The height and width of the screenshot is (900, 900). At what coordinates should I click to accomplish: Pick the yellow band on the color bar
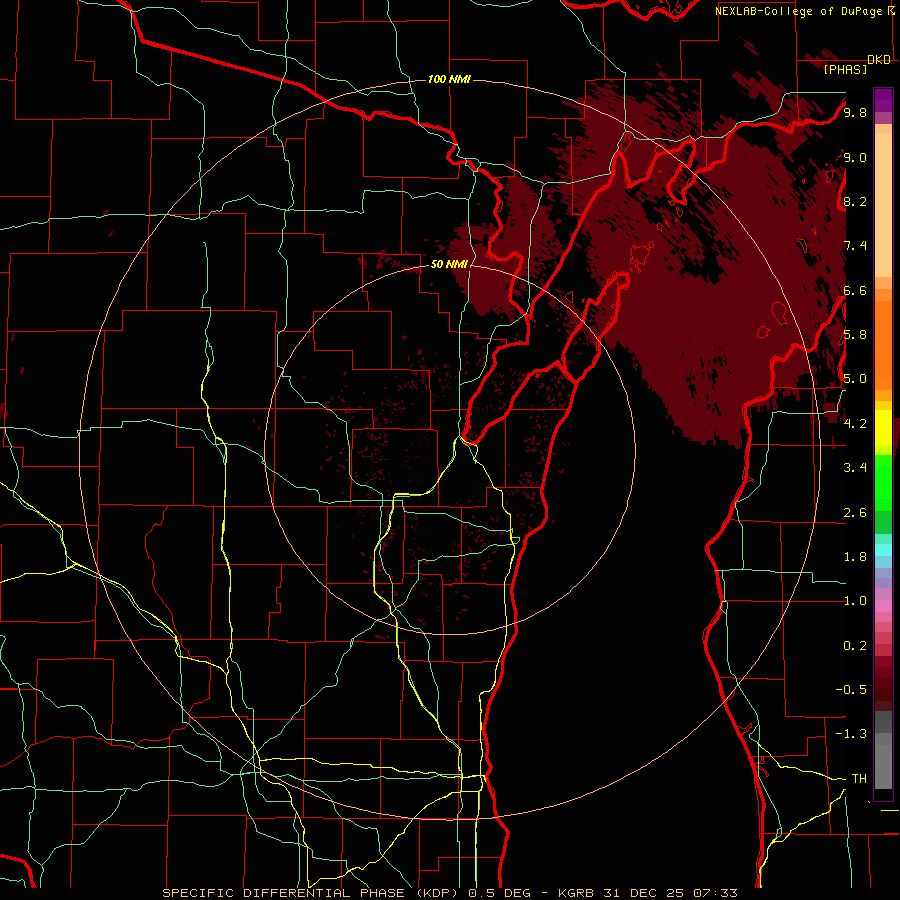tap(883, 428)
